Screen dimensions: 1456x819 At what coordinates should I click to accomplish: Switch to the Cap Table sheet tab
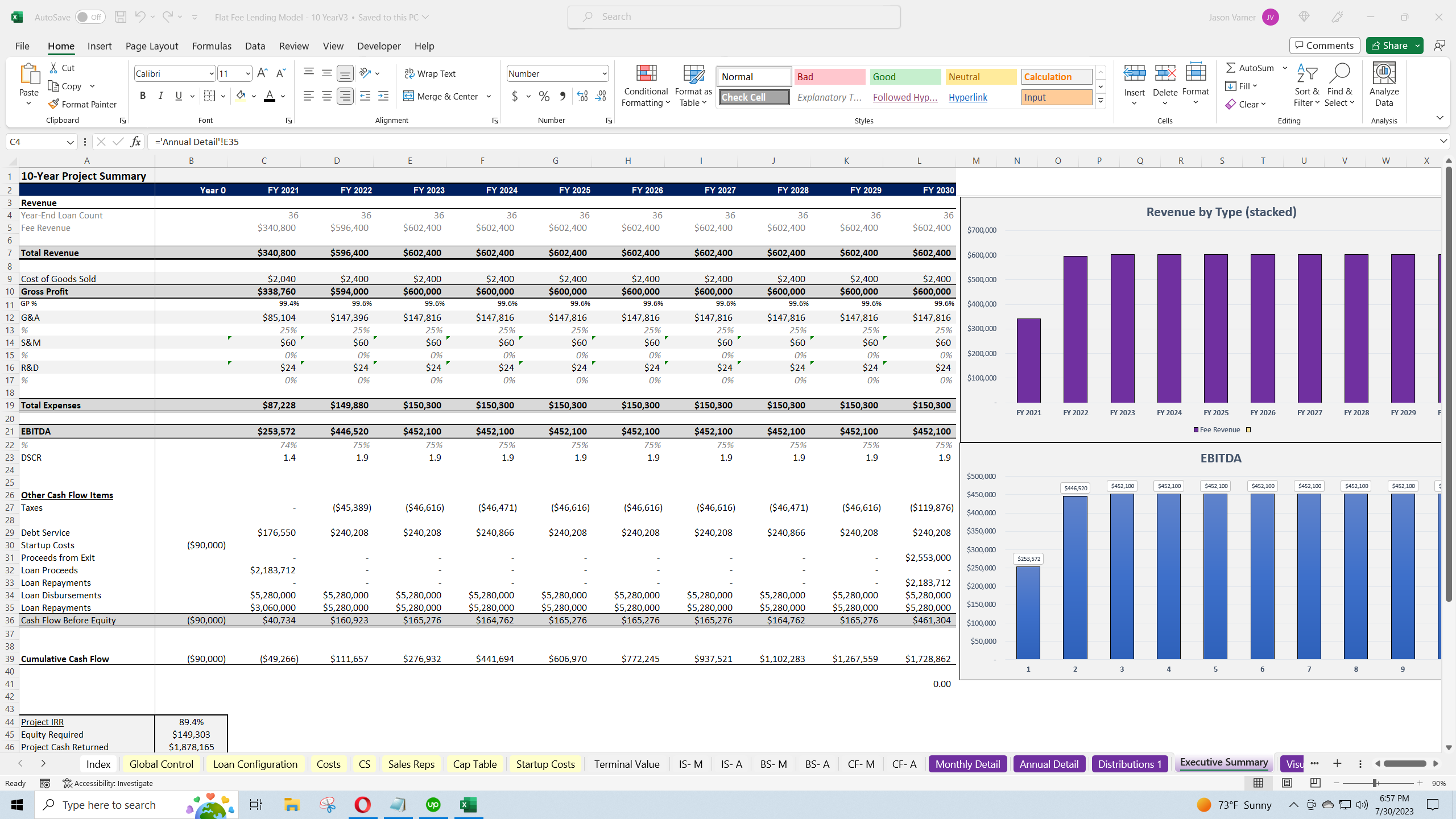(475, 764)
